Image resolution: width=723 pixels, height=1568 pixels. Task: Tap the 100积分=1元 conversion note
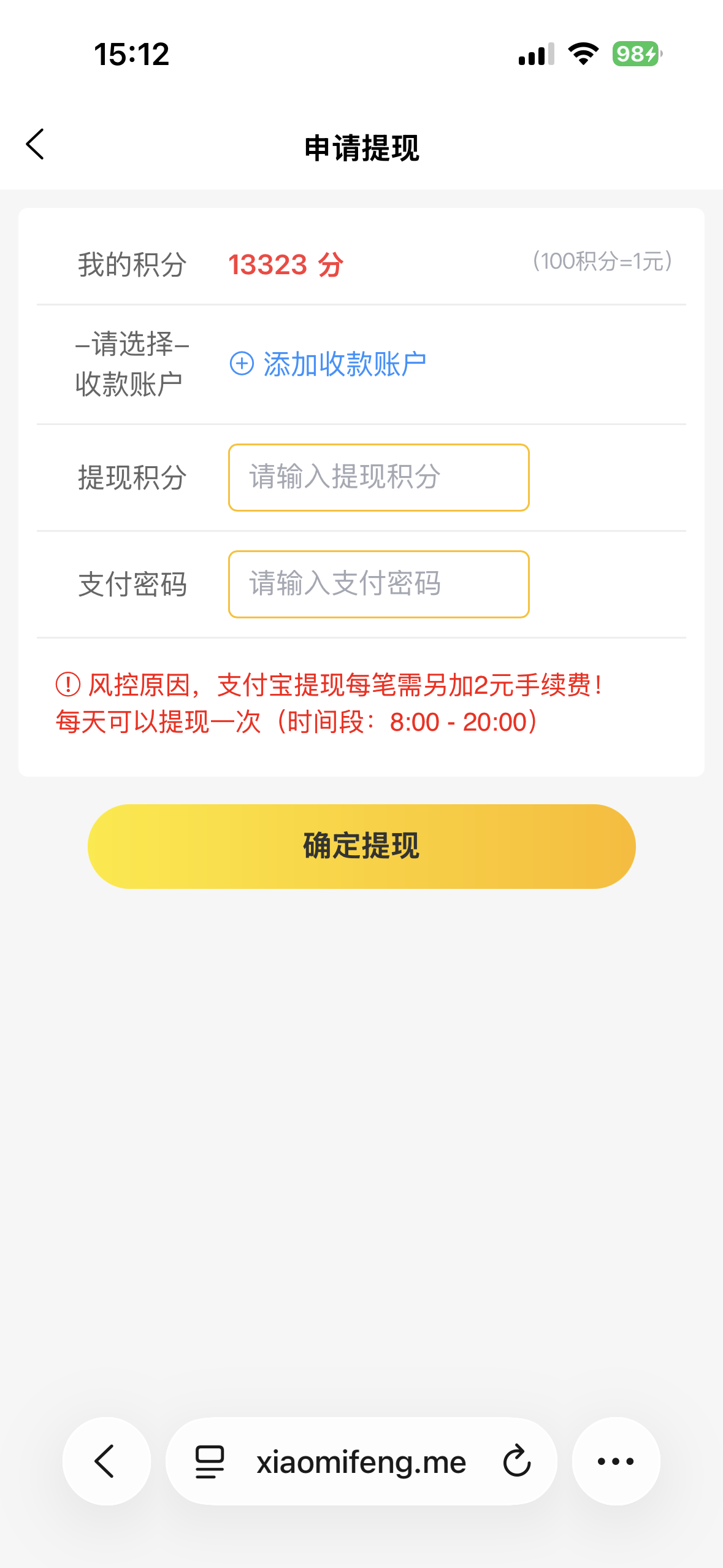(x=602, y=261)
